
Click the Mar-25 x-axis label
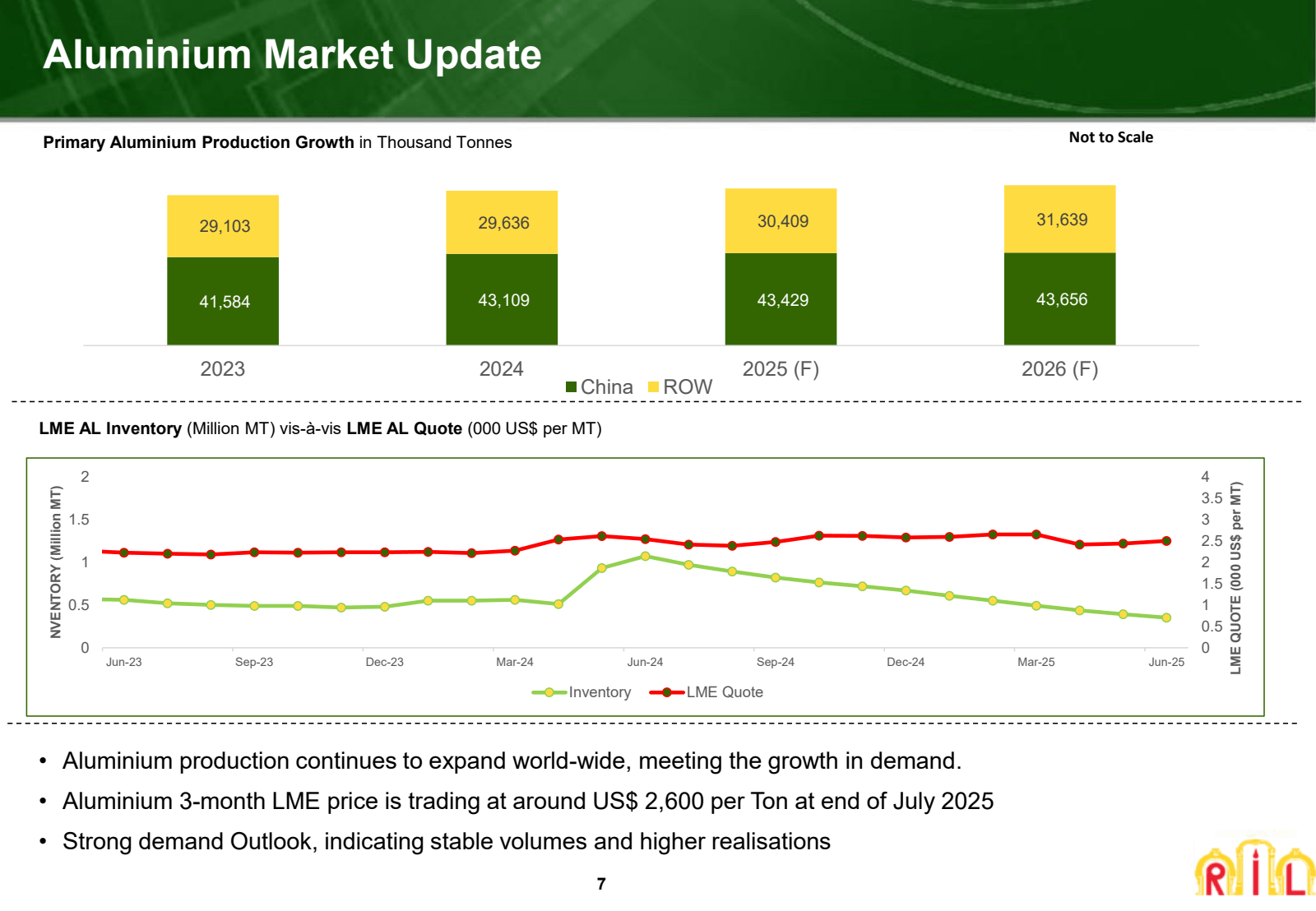(1036, 662)
